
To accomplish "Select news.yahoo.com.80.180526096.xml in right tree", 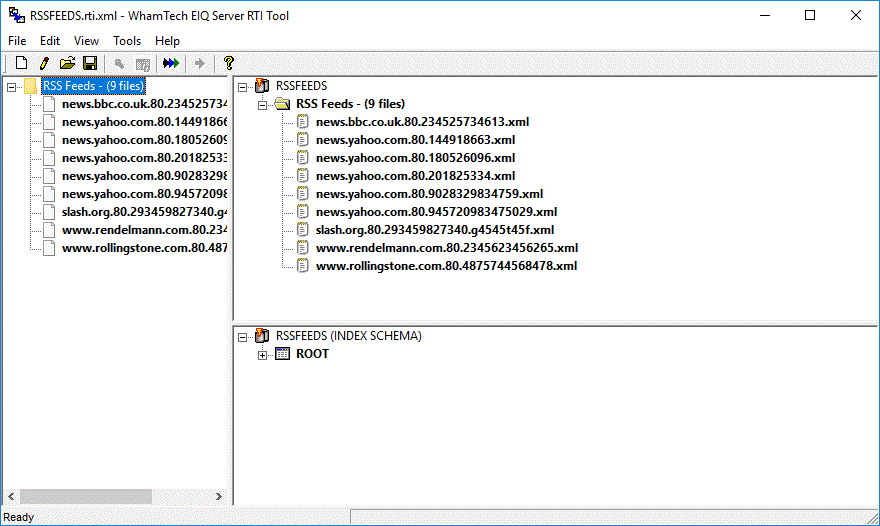I will (x=415, y=157).
